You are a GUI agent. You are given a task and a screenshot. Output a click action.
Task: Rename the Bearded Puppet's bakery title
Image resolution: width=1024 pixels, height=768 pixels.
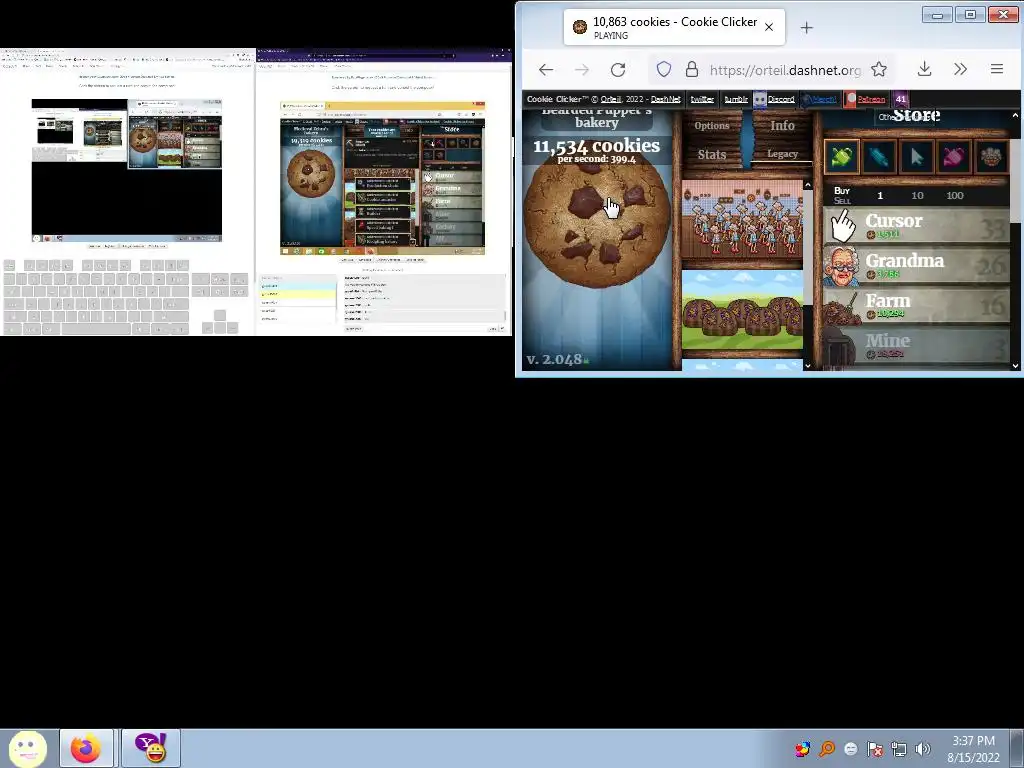[596, 118]
